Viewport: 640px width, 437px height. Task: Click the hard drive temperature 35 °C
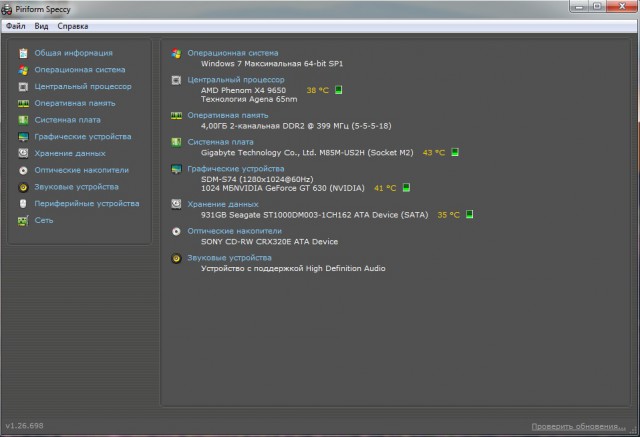(x=449, y=215)
